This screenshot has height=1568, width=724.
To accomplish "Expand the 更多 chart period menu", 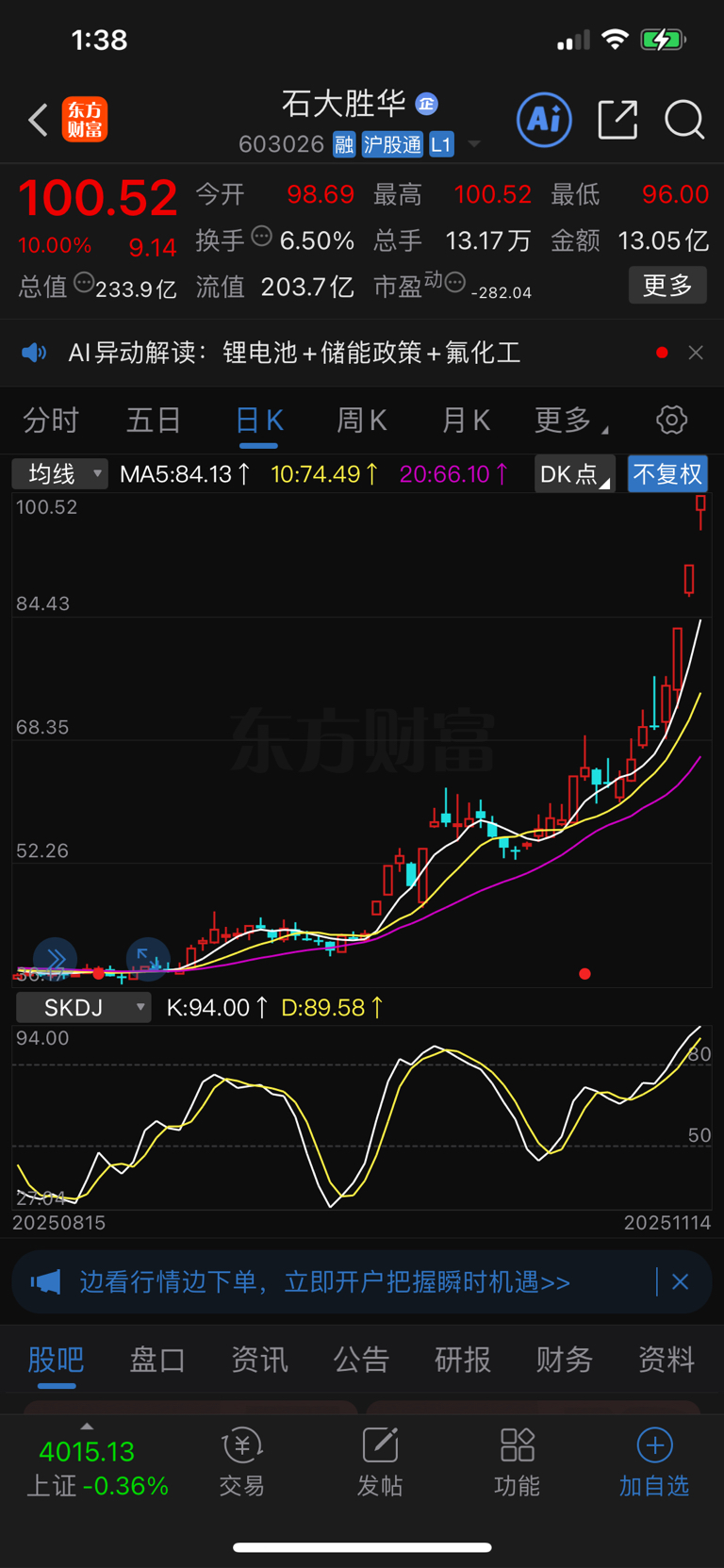I will pos(570,421).
